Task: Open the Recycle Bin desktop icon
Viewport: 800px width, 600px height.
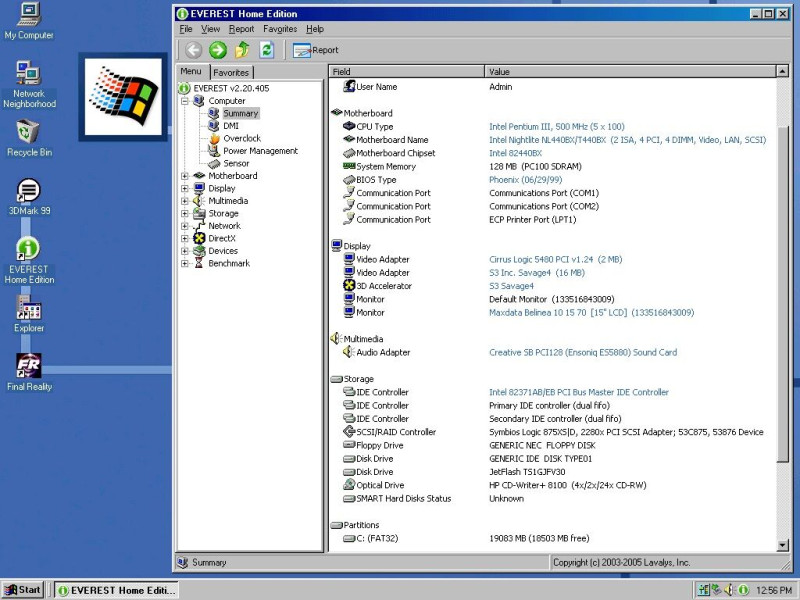Action: pos(29,138)
